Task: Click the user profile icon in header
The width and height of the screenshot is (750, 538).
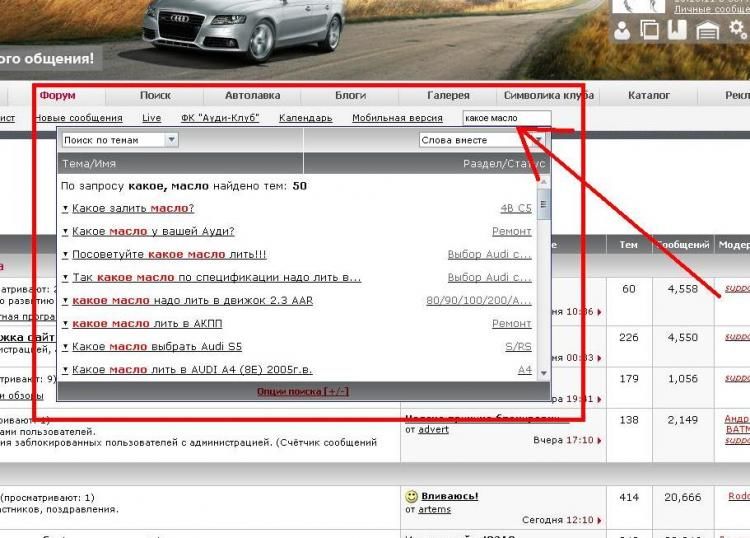Action: click(x=623, y=30)
